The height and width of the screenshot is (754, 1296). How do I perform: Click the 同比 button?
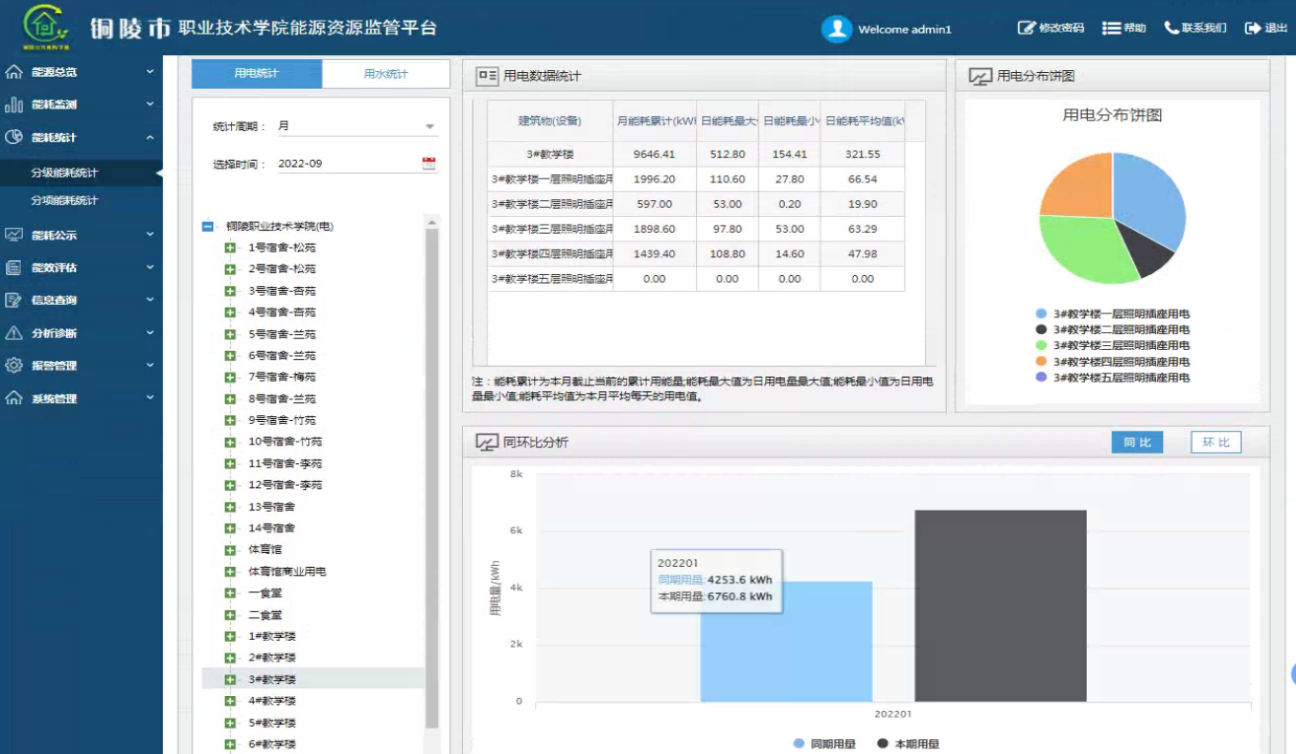click(x=1137, y=442)
